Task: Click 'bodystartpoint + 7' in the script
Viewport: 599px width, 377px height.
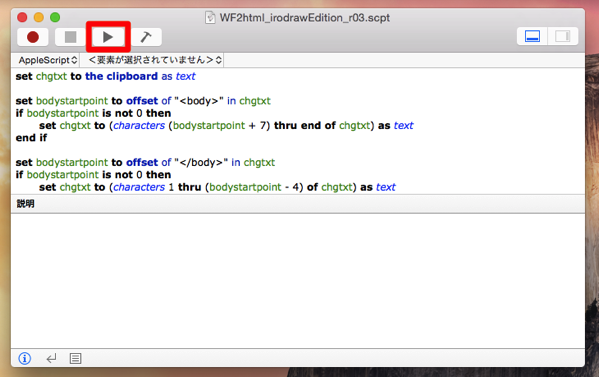Action: (219, 126)
